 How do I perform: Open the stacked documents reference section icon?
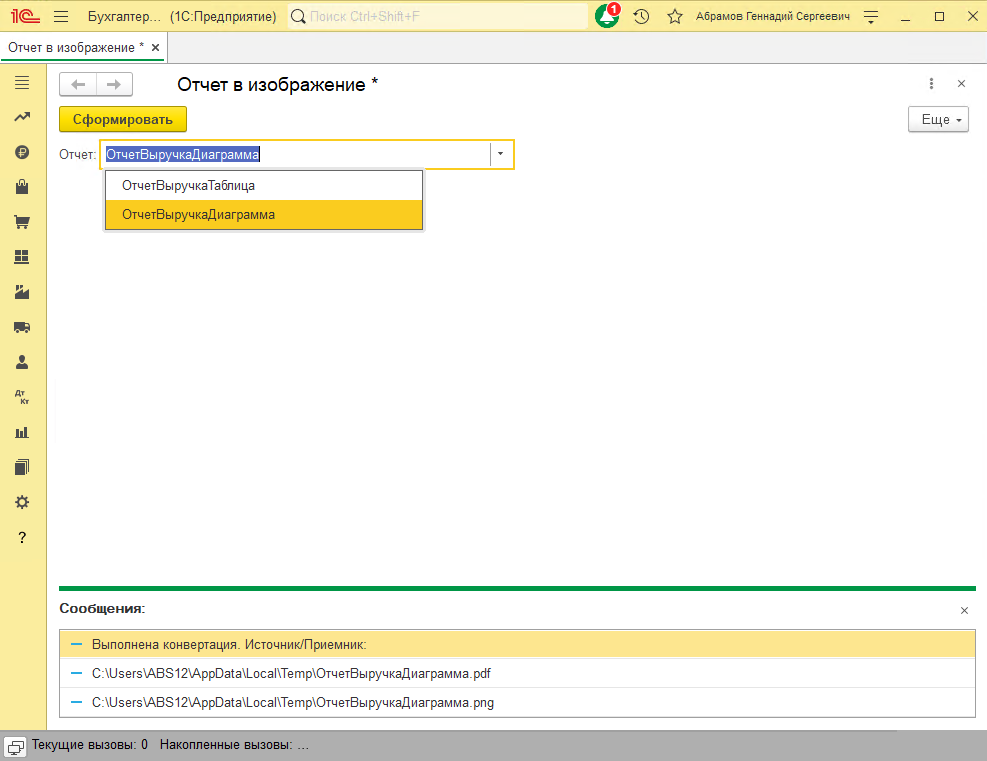[x=22, y=467]
